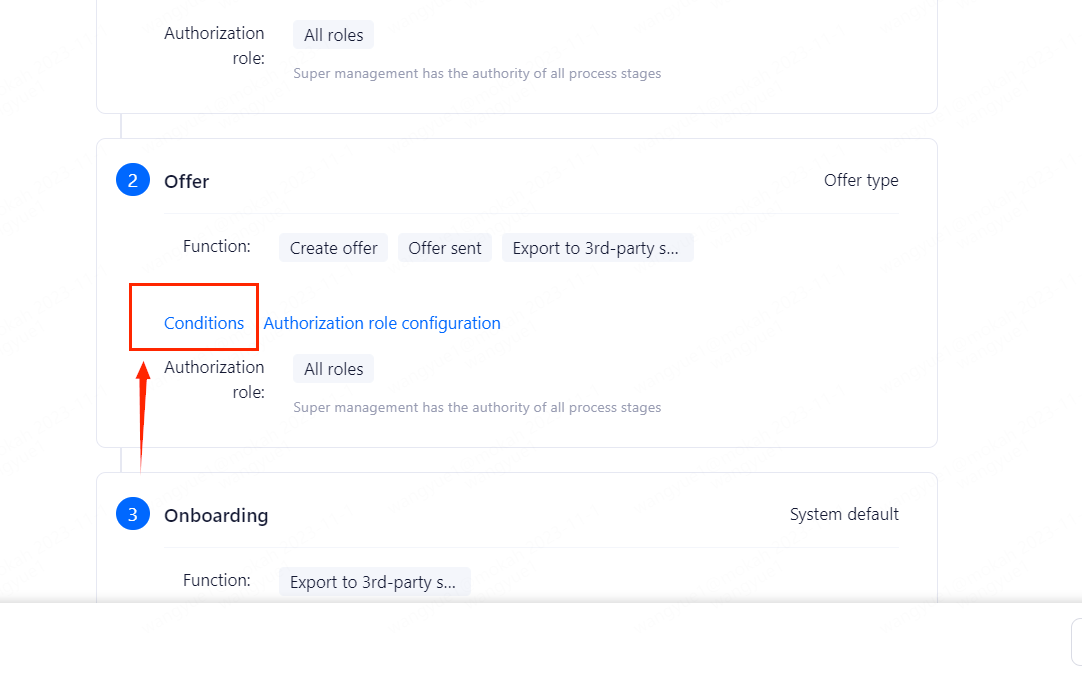Click the blue step 2 circle icon

(132, 181)
